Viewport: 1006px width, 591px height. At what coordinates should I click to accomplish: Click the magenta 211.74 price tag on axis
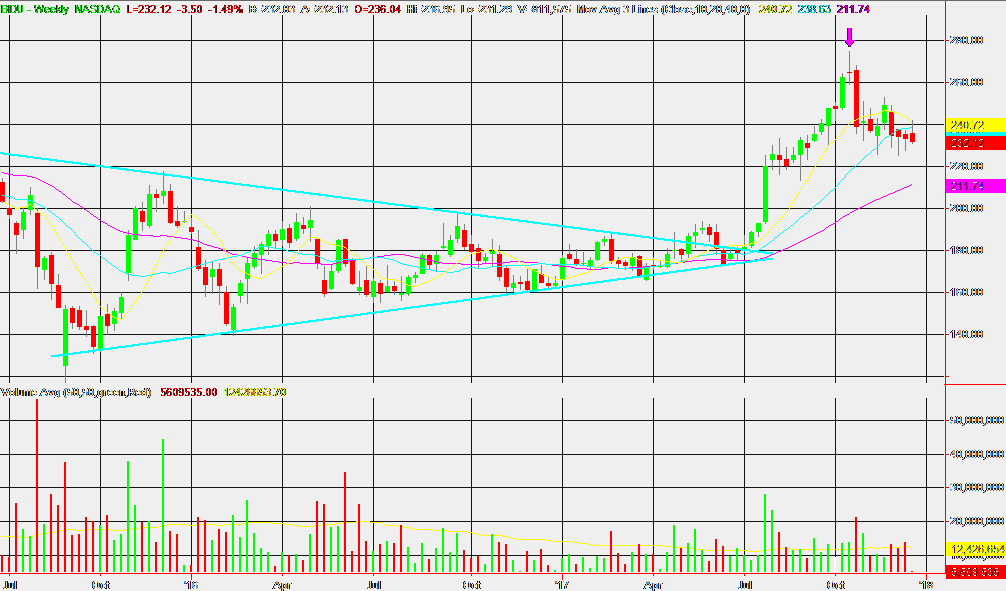(x=966, y=187)
